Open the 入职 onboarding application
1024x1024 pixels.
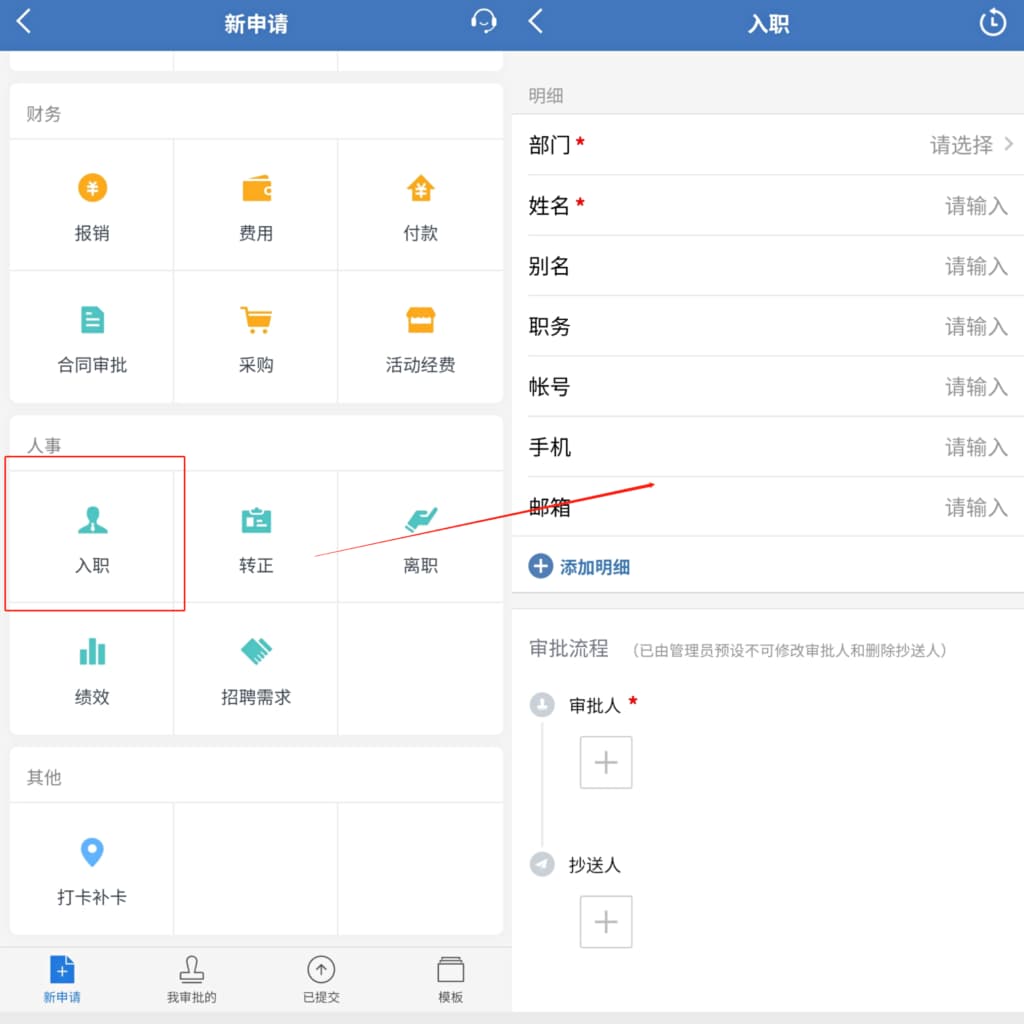click(x=91, y=535)
